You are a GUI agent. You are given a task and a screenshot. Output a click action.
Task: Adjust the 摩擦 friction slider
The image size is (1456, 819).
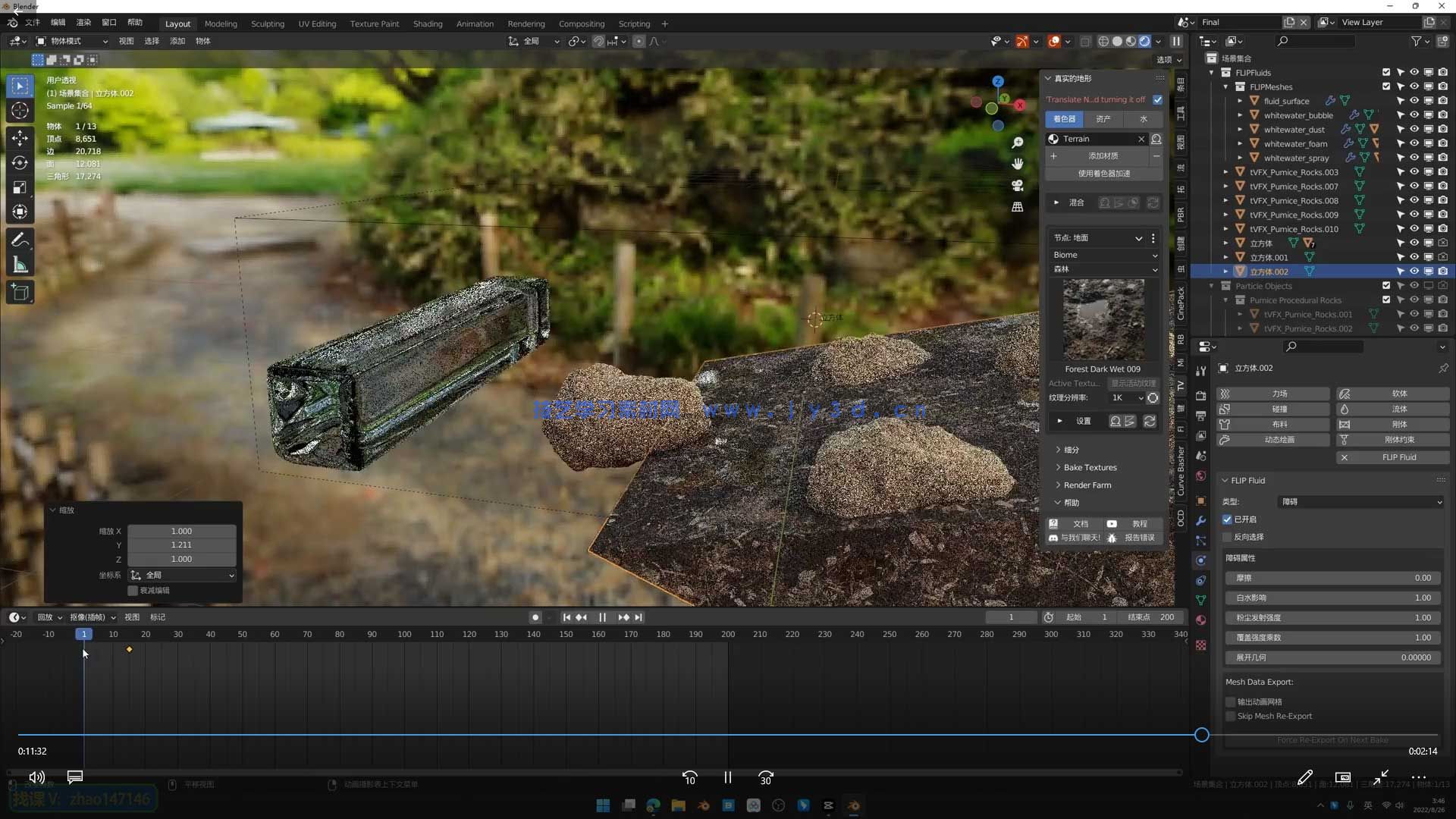[1332, 578]
